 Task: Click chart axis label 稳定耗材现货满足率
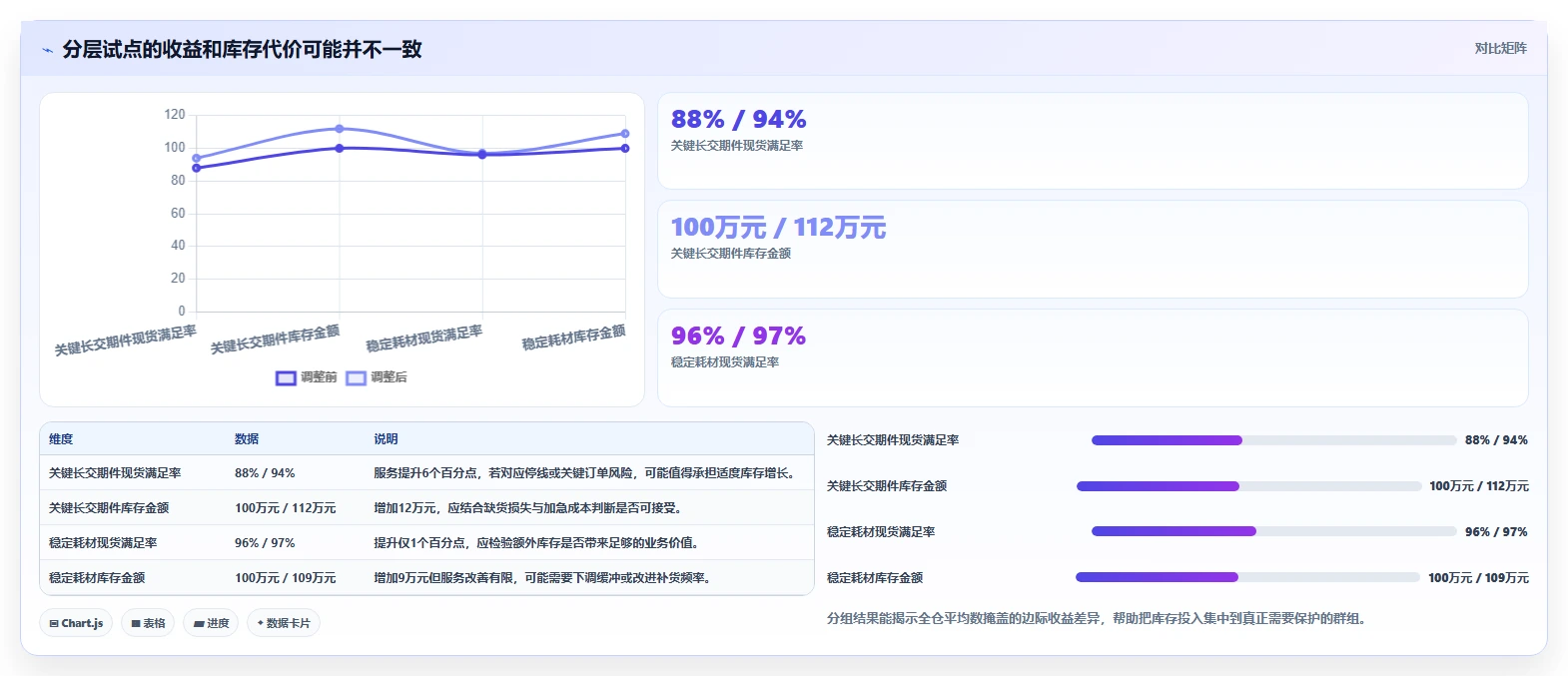[x=424, y=338]
